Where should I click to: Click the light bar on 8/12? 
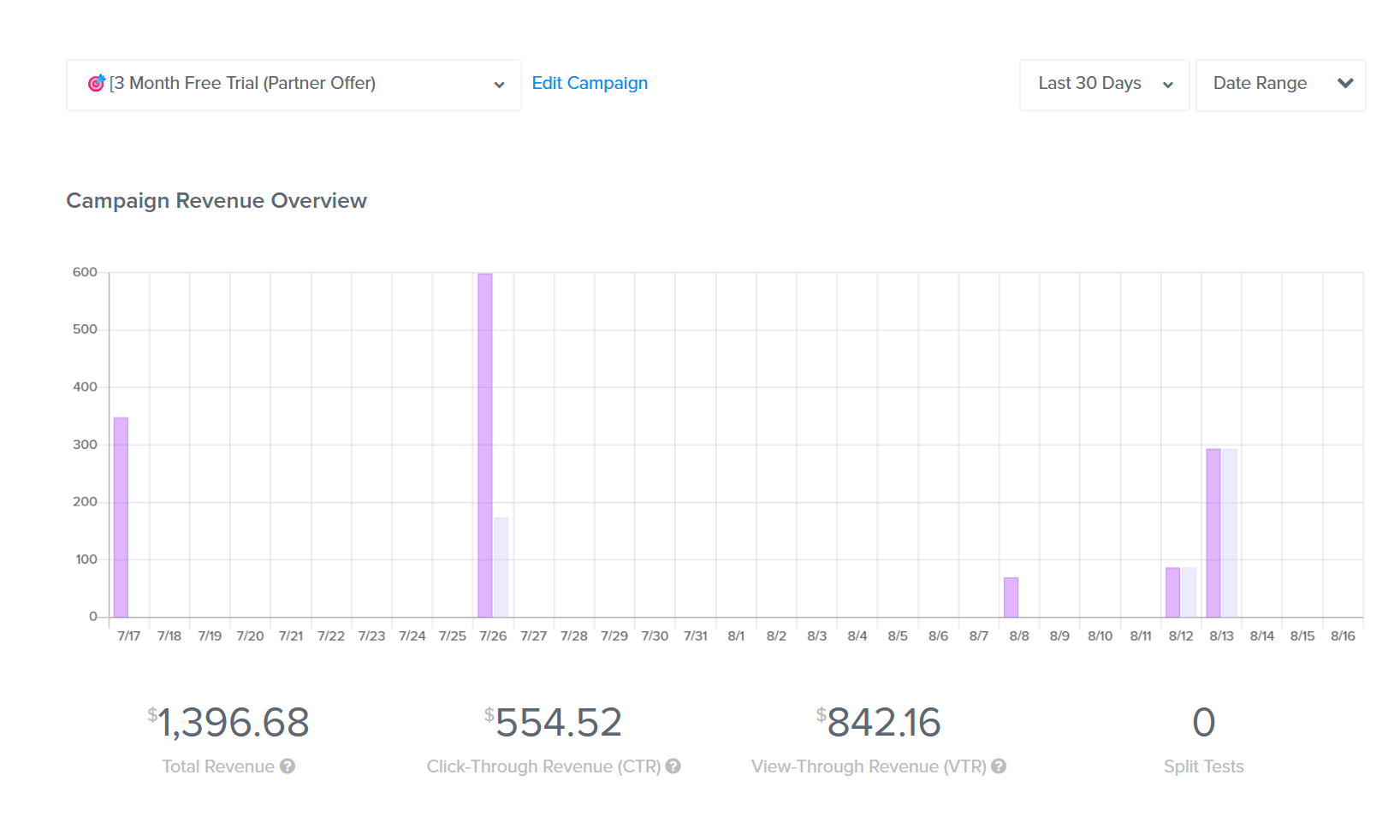pyautogui.click(x=1190, y=590)
